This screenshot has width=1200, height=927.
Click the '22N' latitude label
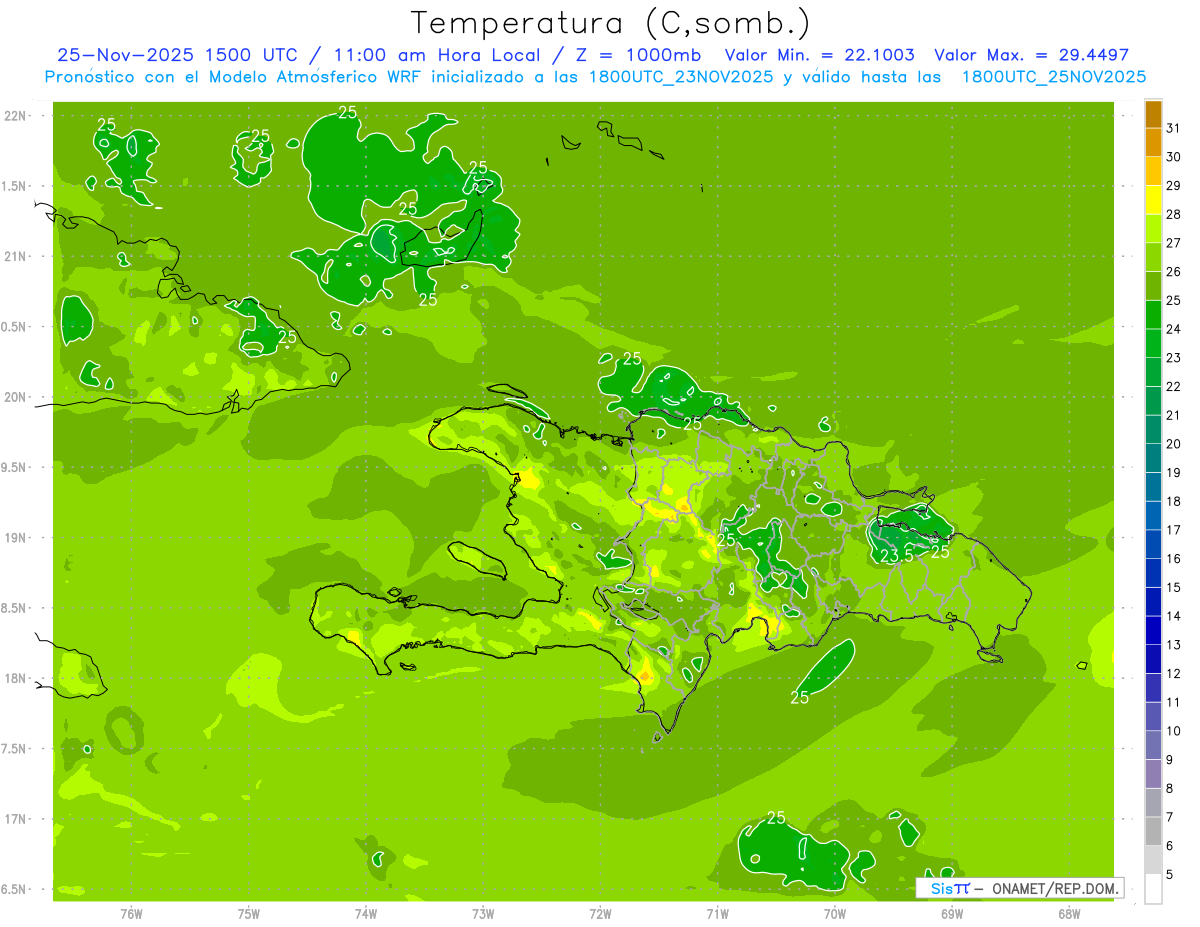coord(15,116)
